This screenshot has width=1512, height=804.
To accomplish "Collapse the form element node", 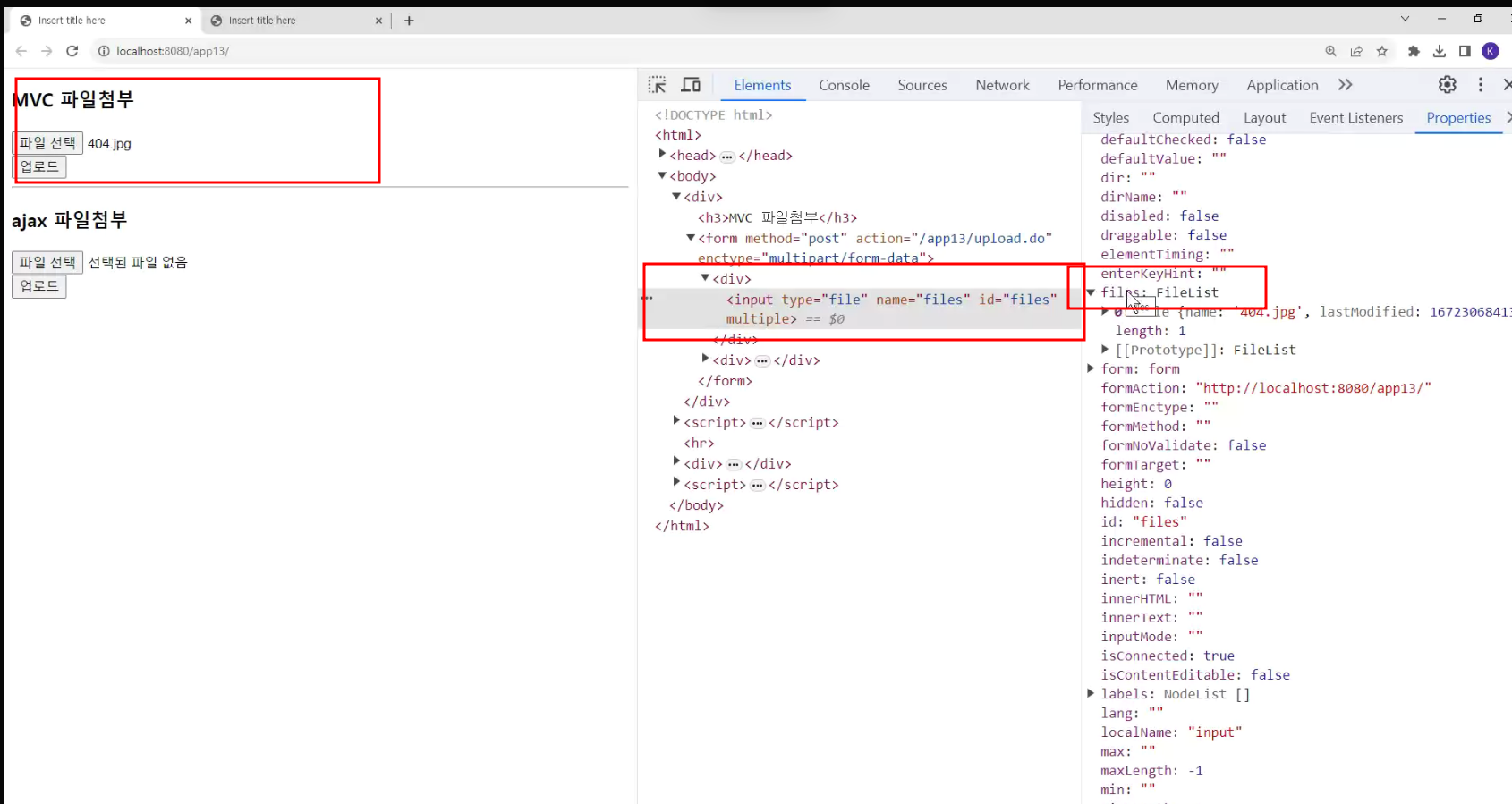I will click(691, 238).
